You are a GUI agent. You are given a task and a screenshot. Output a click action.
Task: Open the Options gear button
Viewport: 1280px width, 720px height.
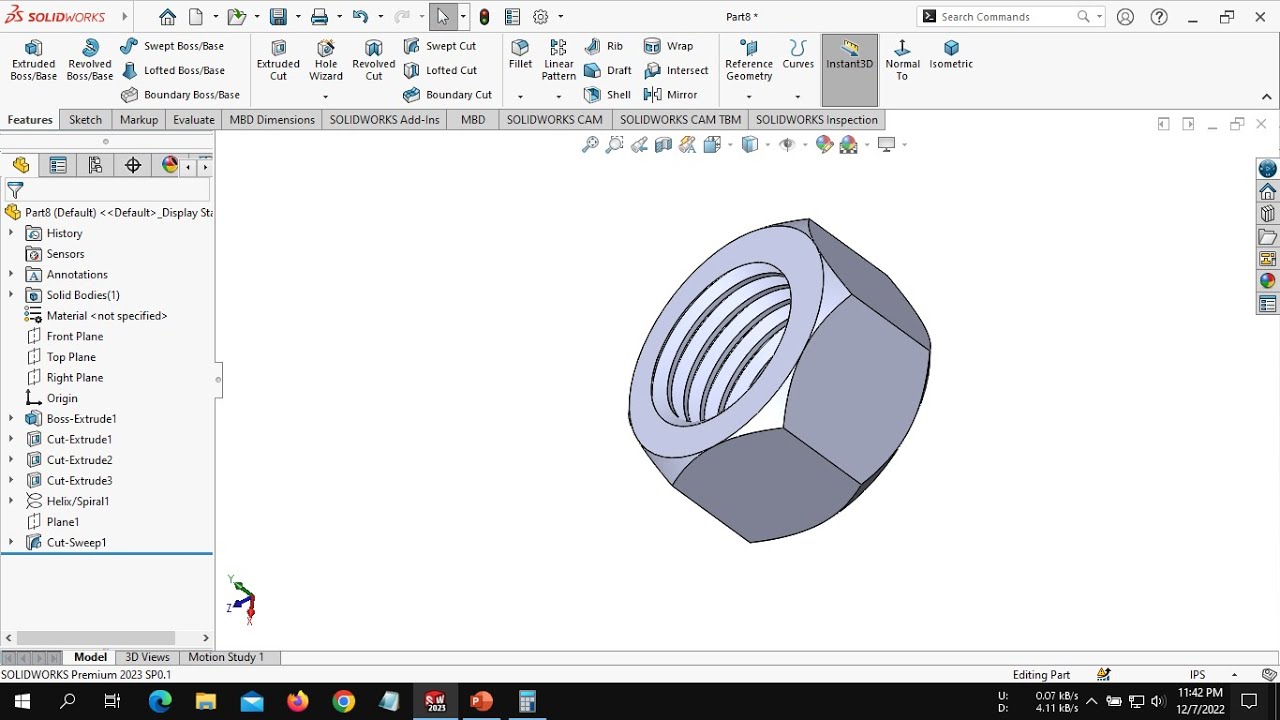click(541, 17)
